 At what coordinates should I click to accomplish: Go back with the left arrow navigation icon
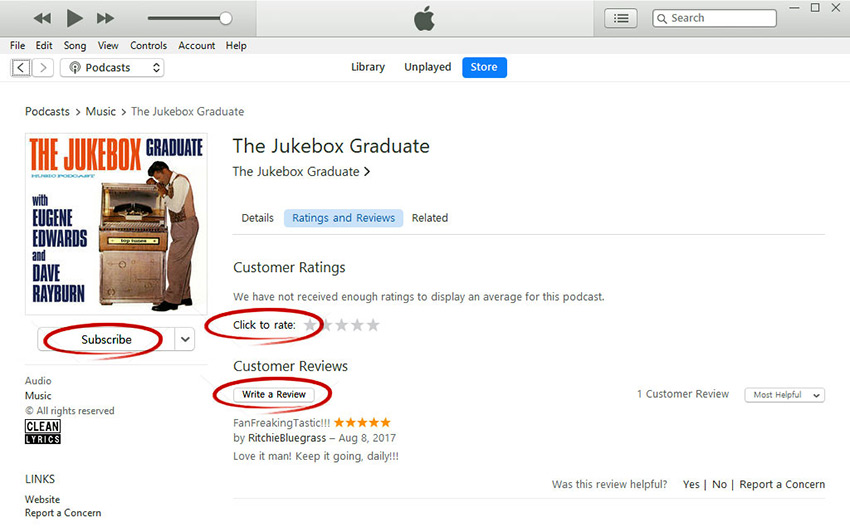coord(21,68)
